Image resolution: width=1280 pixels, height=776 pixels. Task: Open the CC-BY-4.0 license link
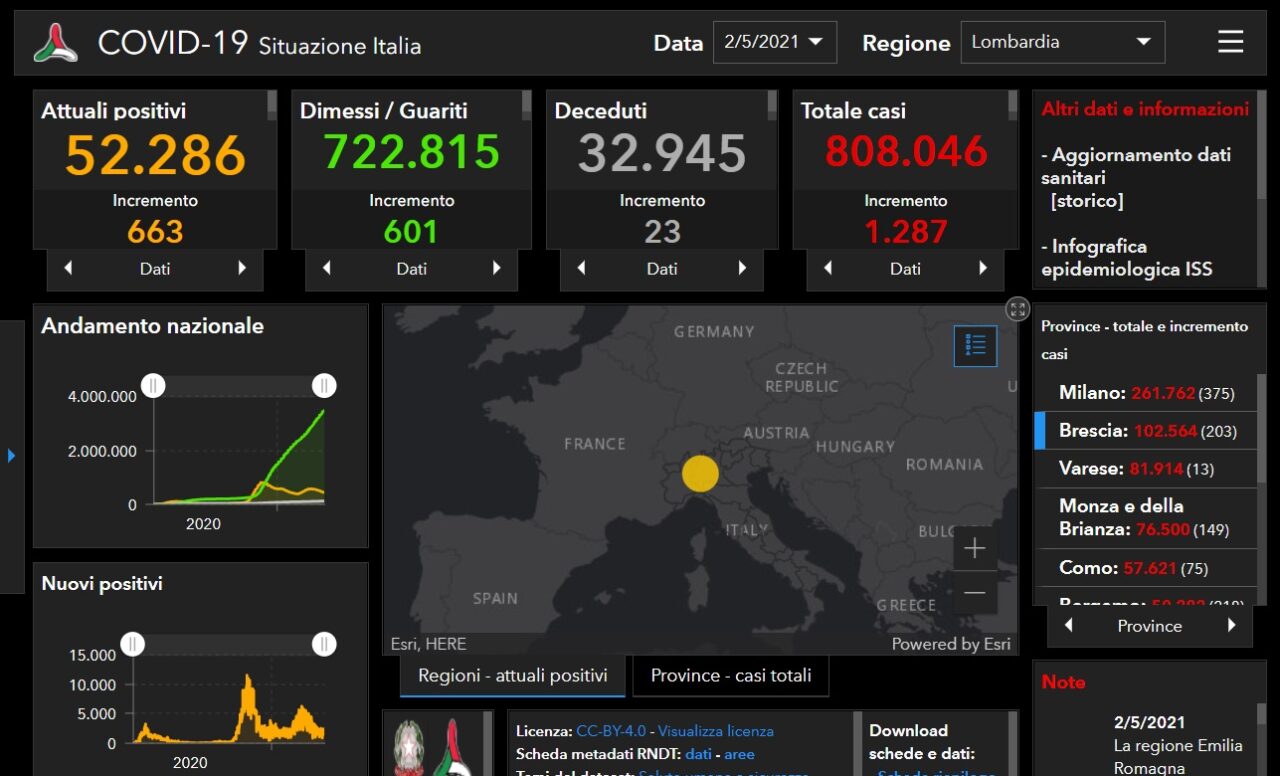pos(611,731)
